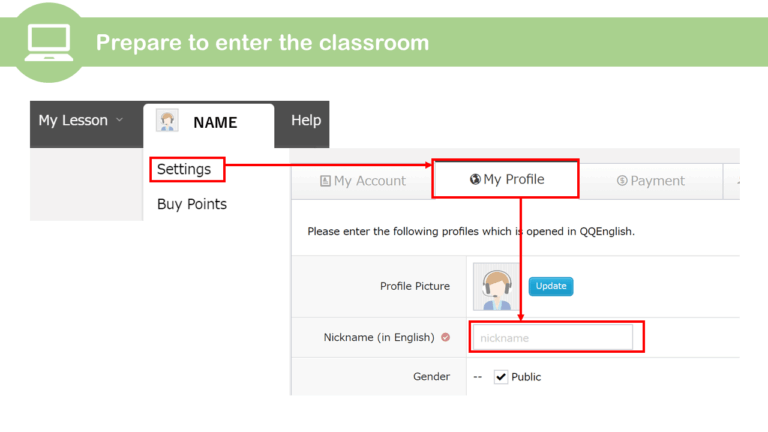Click the "Prepare to enter the classroom" heading
The width and height of the screenshot is (768, 432).
pos(262,43)
